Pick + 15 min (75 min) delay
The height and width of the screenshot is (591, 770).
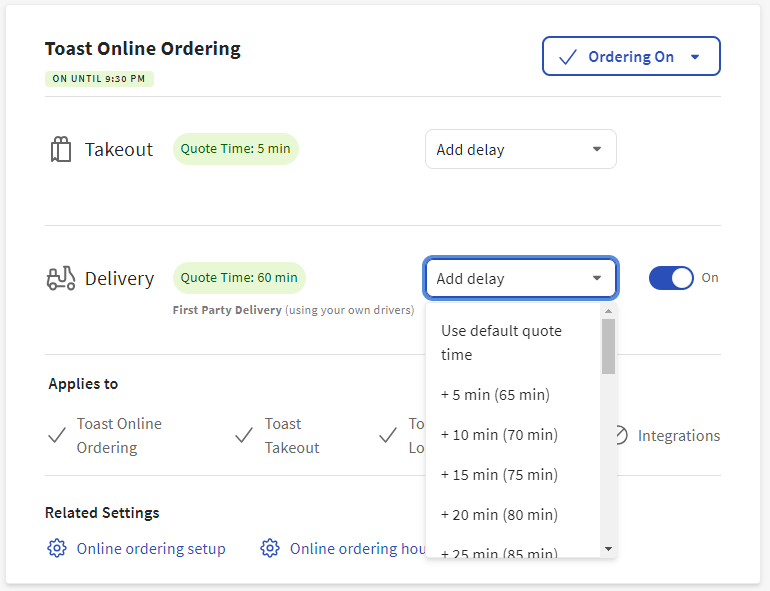coord(499,475)
